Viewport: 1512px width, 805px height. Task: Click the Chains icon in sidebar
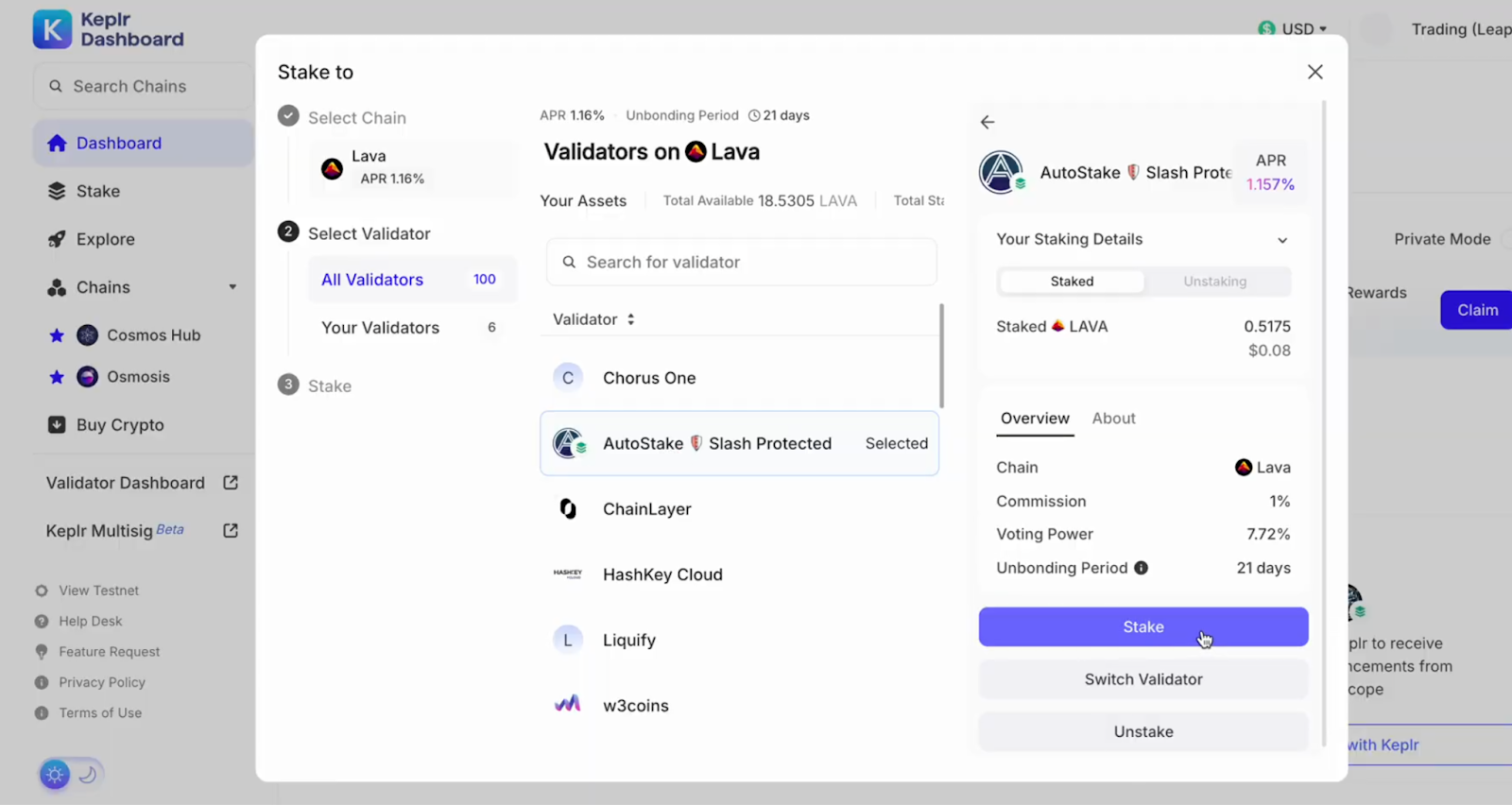coord(57,287)
